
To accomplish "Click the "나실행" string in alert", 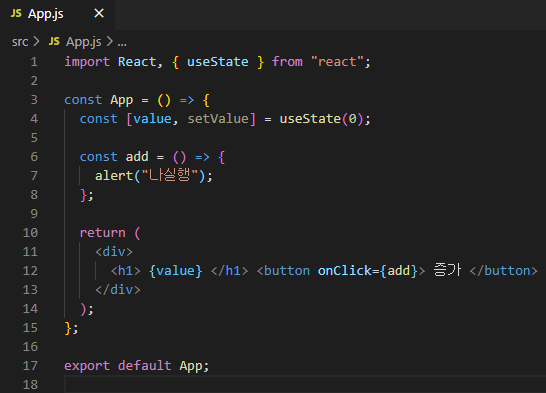I will (170, 175).
